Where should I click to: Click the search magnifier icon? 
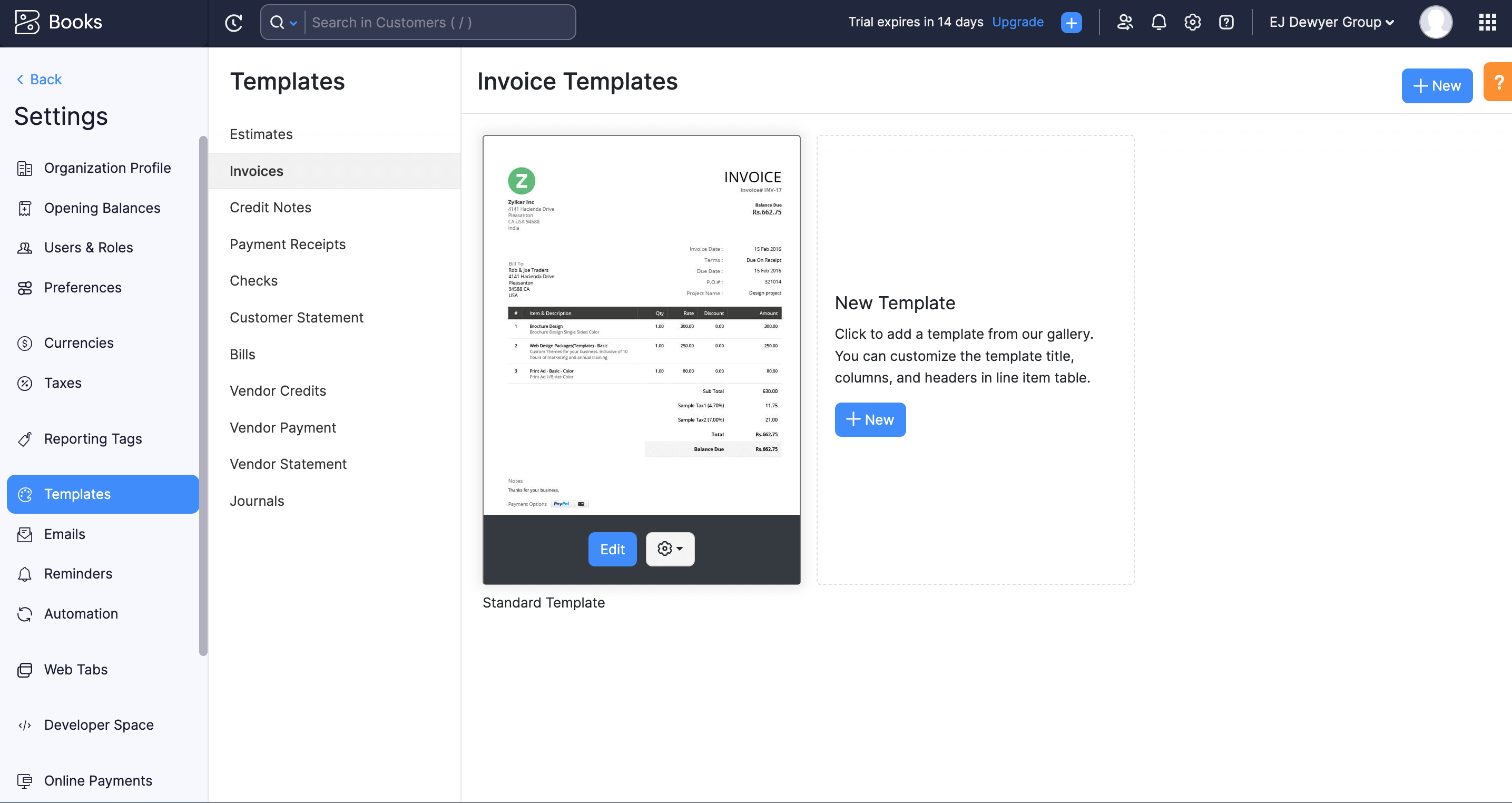[277, 22]
